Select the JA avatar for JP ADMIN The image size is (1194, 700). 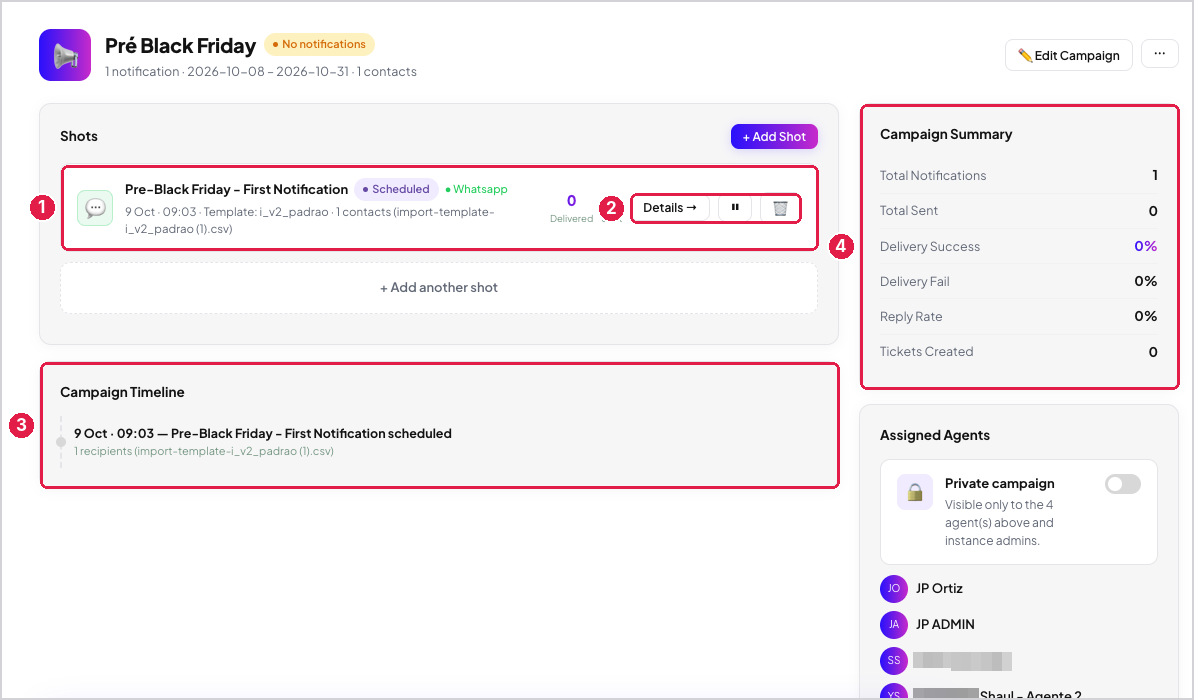tap(893, 624)
